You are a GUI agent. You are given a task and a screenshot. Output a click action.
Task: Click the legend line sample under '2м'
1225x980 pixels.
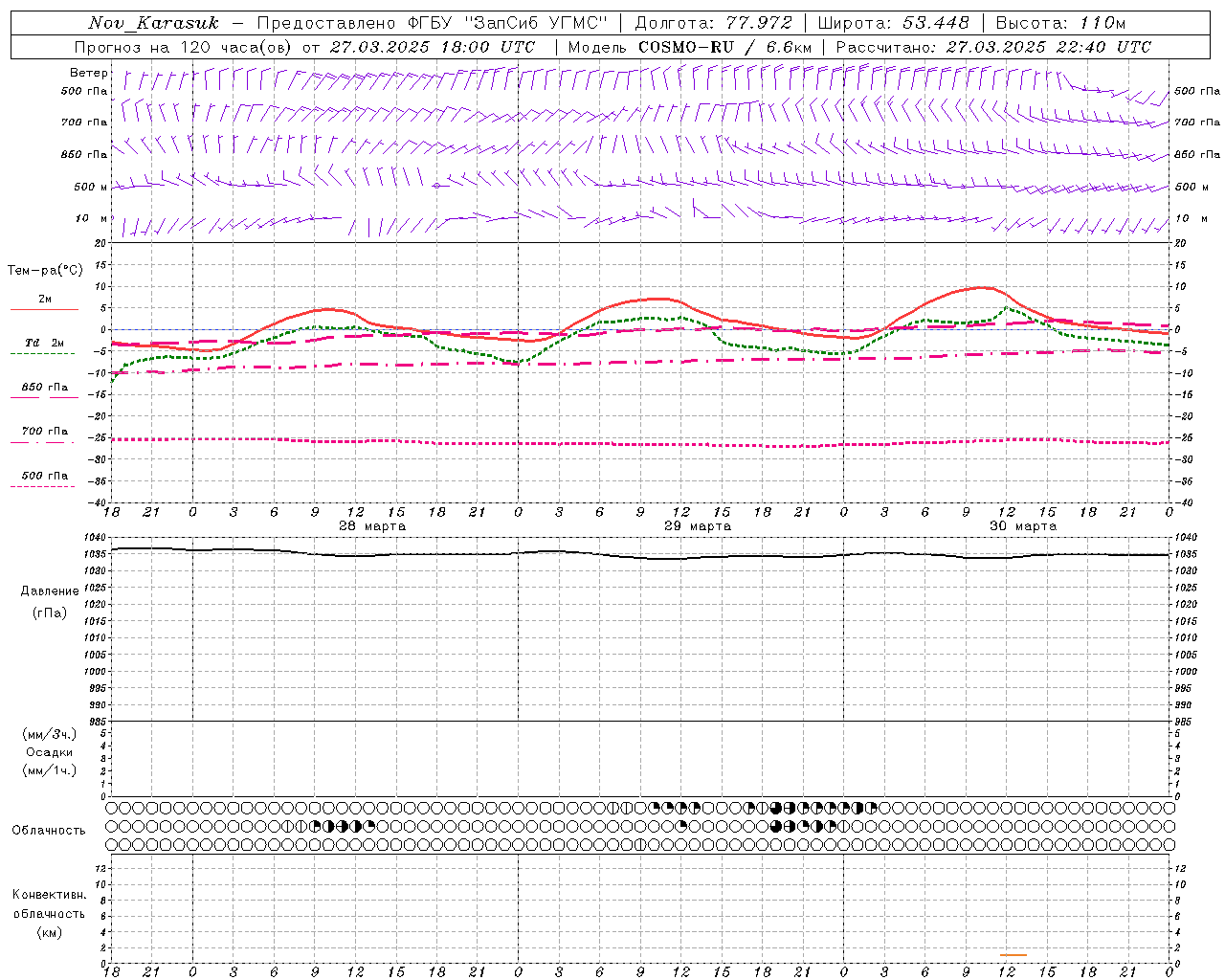click(44, 309)
